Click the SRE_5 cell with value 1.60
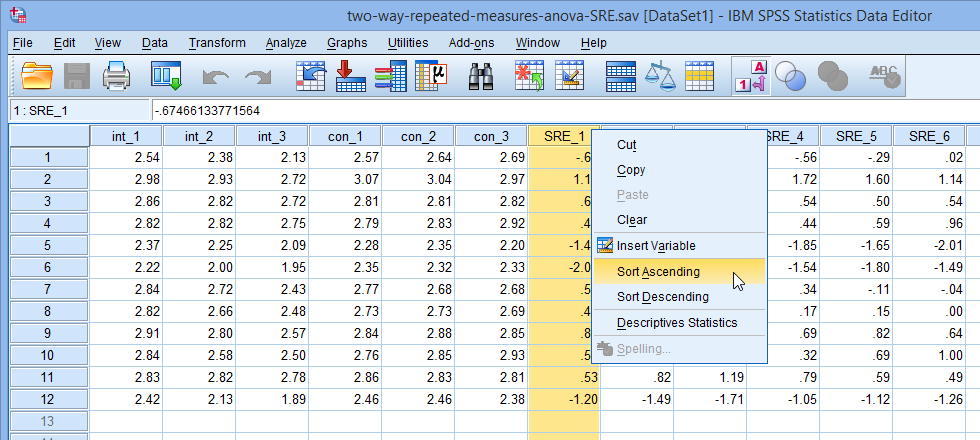Screen dimensions: 980x440 pos(856,179)
